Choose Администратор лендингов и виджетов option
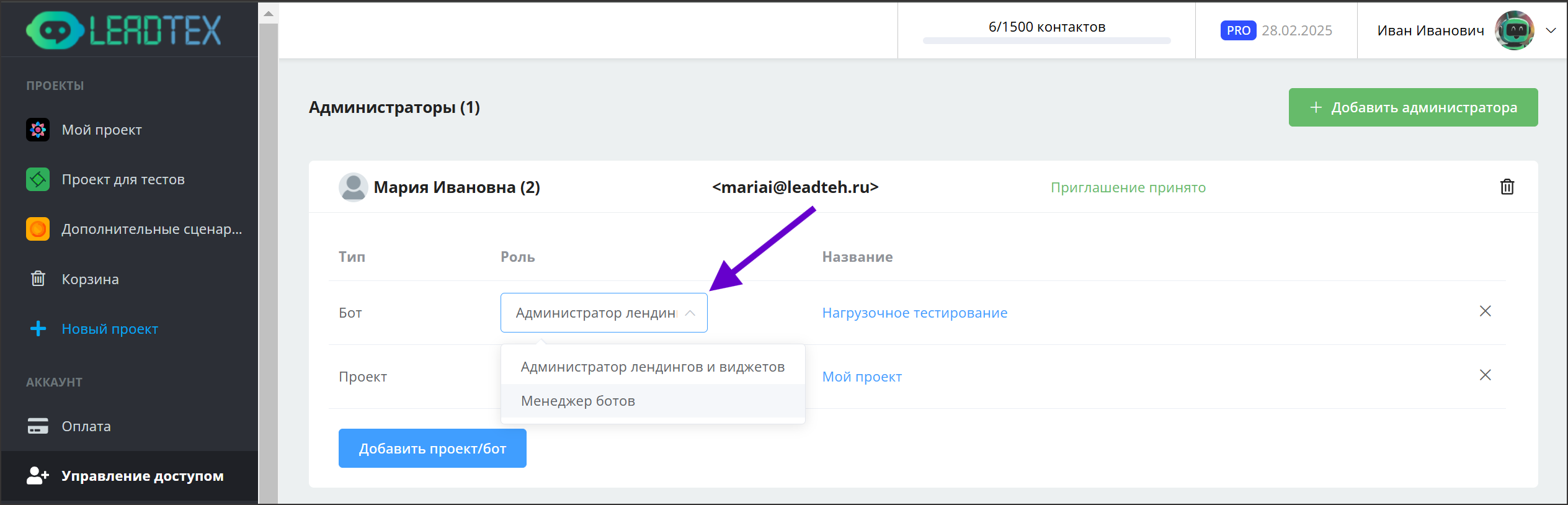The width and height of the screenshot is (1568, 505). (653, 367)
